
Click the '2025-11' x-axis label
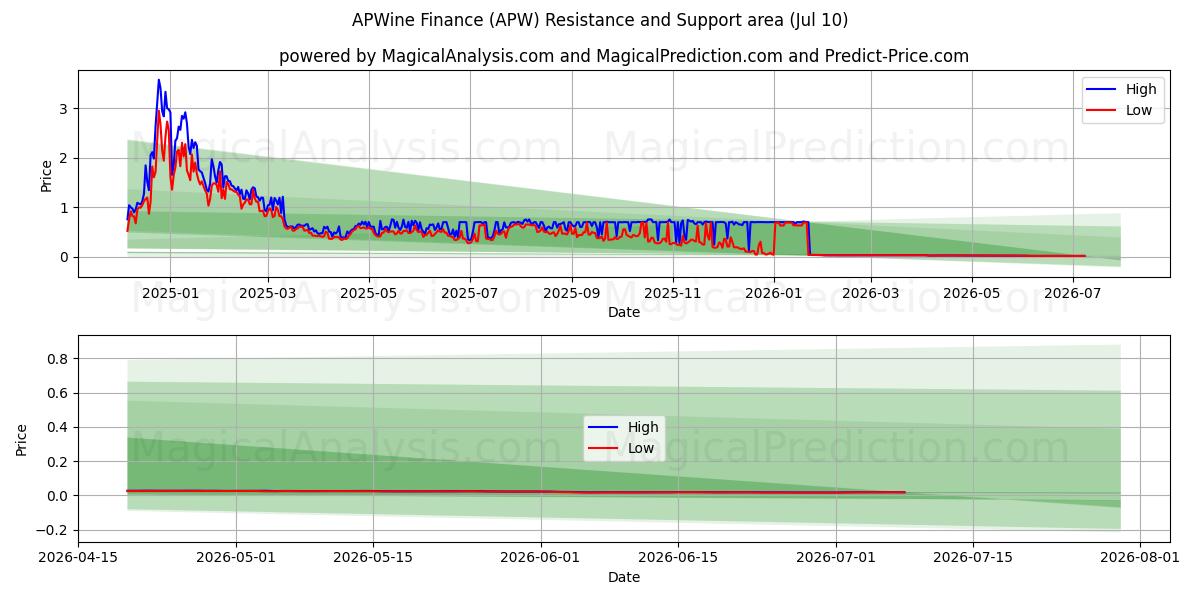point(673,294)
